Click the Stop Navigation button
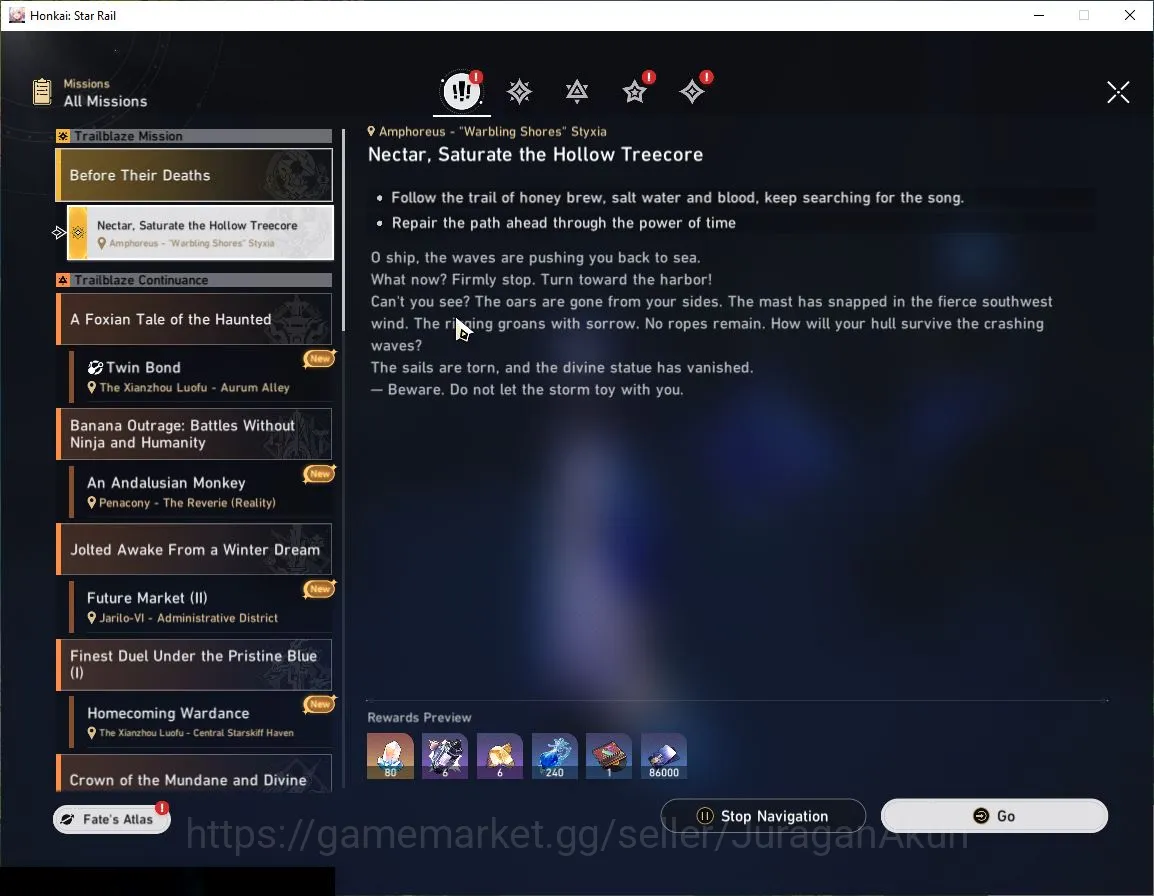Image resolution: width=1154 pixels, height=896 pixels. click(x=763, y=816)
